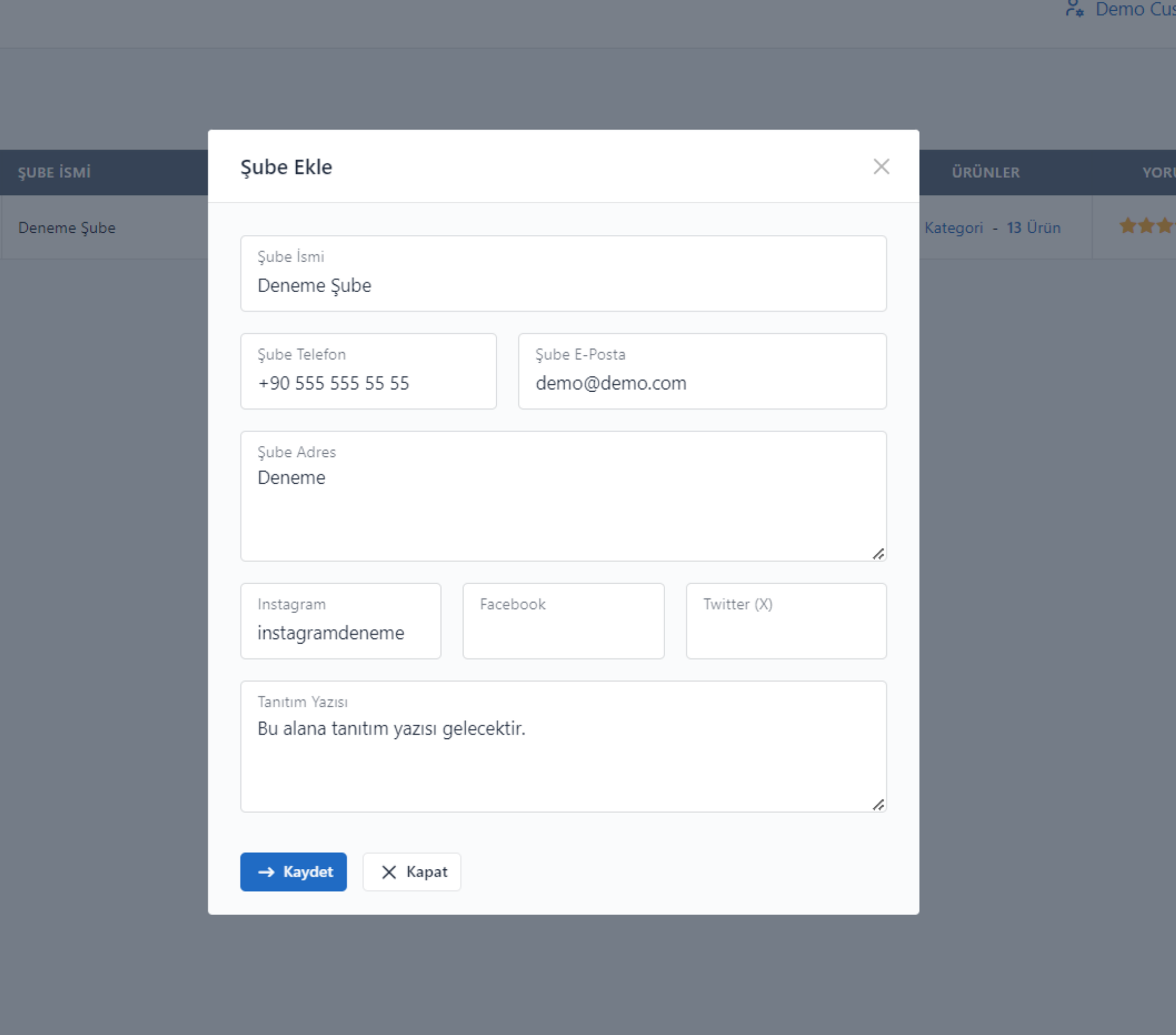1176x1035 pixels.
Task: Click the Twitter (X) input field
Action: coord(786,621)
